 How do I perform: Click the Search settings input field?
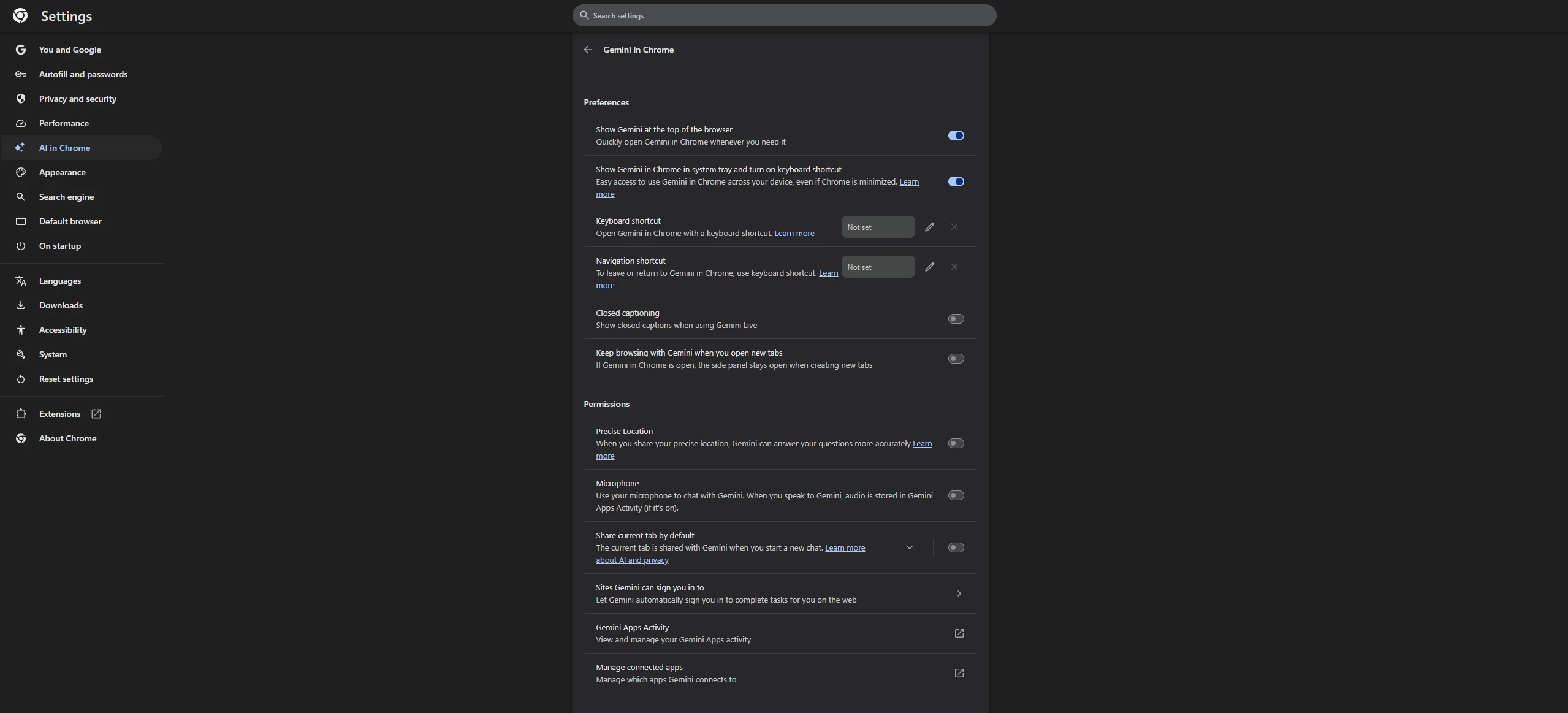coord(784,15)
